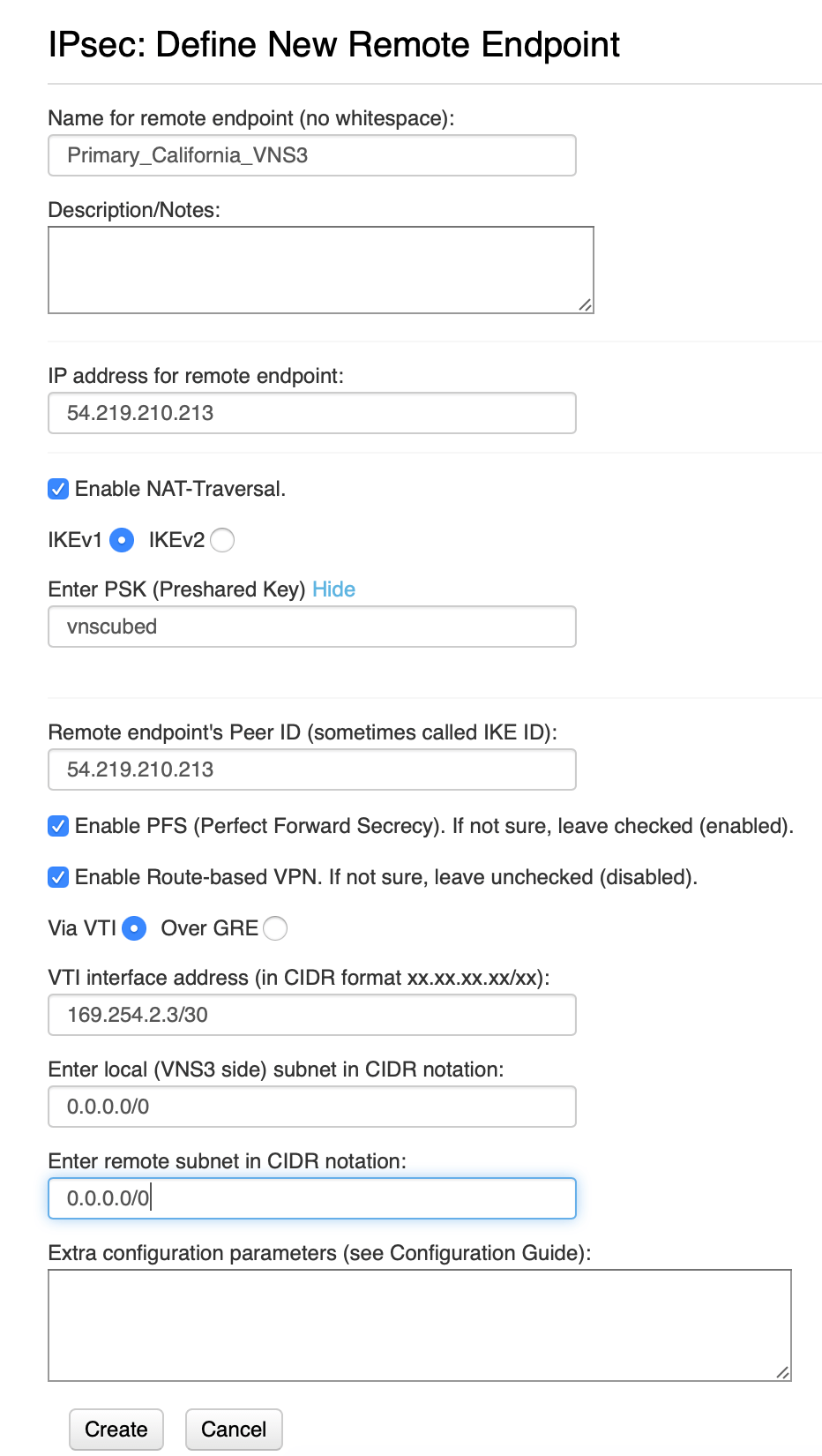Viewport: 822px width, 1456px height.
Task: Select the remote subnet CIDR field
Action: (311, 1197)
